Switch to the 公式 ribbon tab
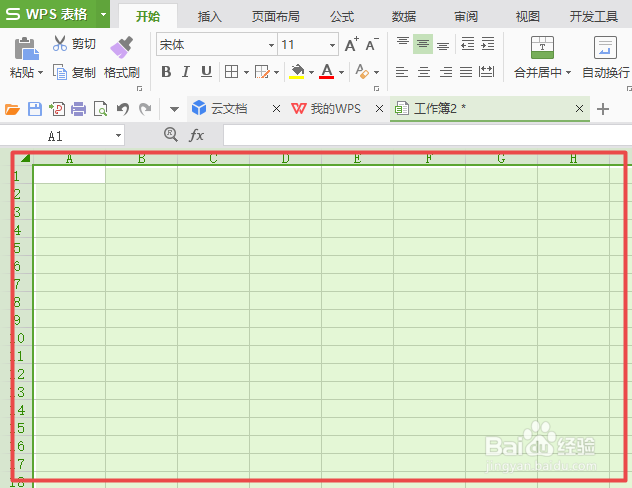Image resolution: width=632 pixels, height=488 pixels. point(342,17)
